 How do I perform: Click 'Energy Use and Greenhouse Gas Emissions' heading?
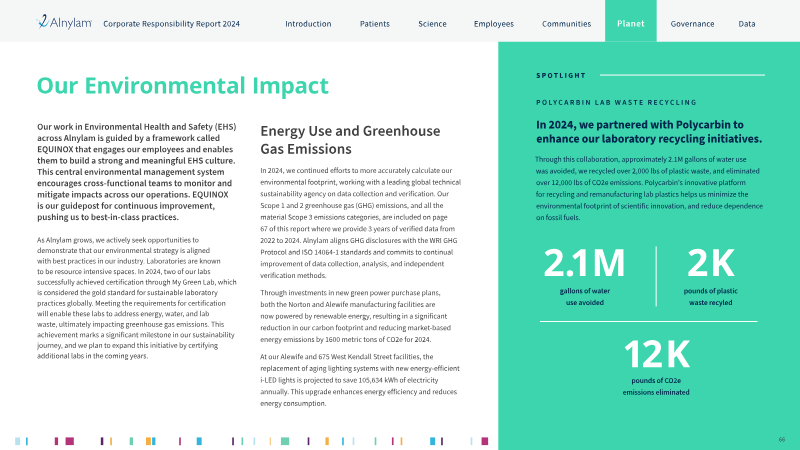[x=350, y=140]
